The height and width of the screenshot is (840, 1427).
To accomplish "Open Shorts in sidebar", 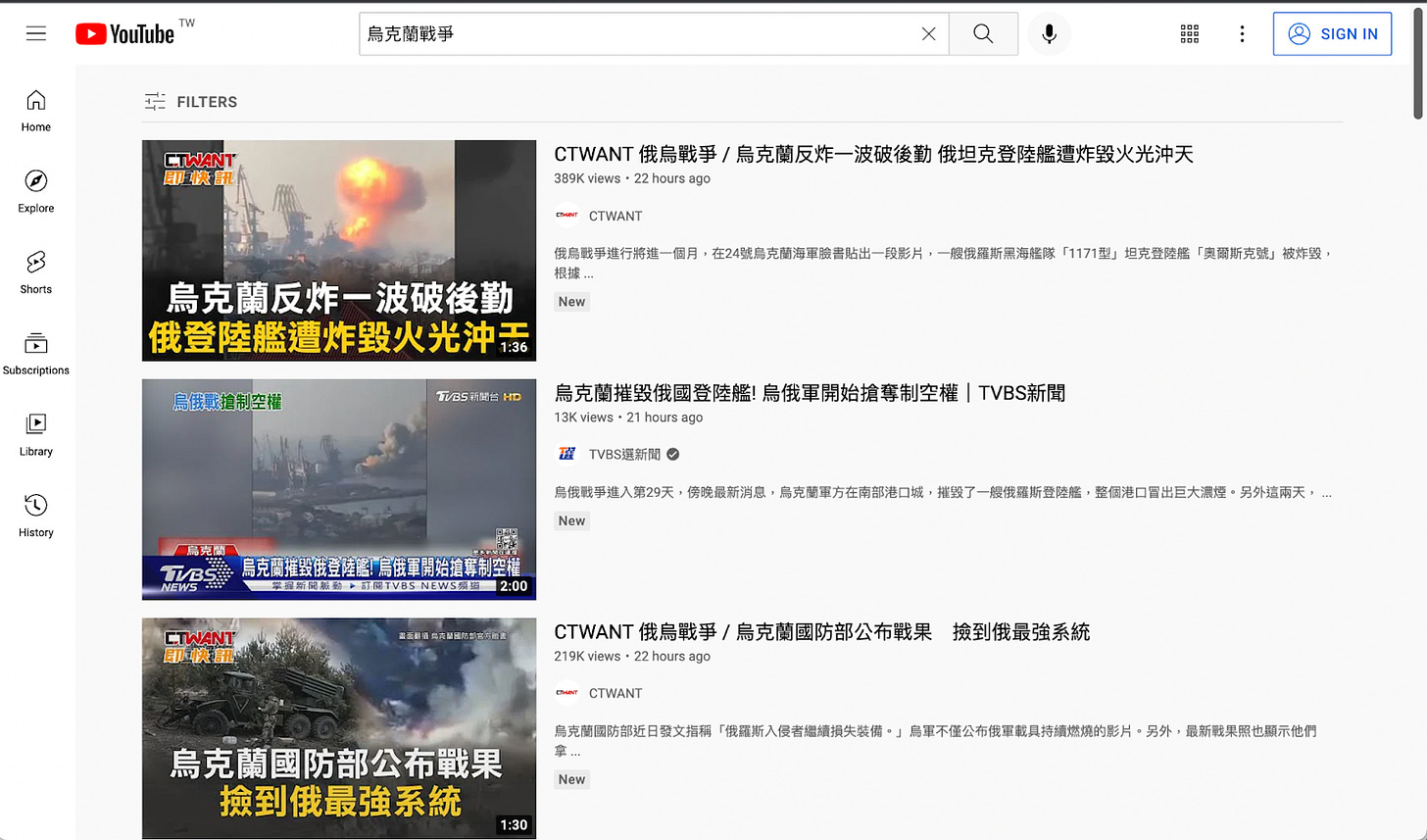I will (36, 273).
